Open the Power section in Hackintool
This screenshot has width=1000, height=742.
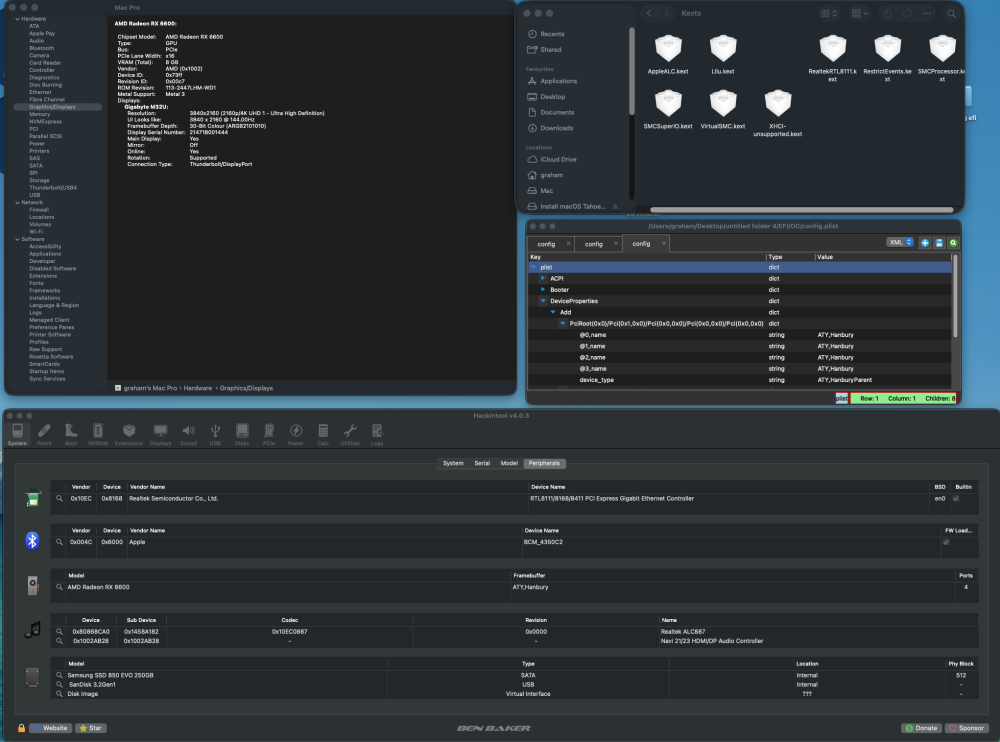tap(295, 434)
